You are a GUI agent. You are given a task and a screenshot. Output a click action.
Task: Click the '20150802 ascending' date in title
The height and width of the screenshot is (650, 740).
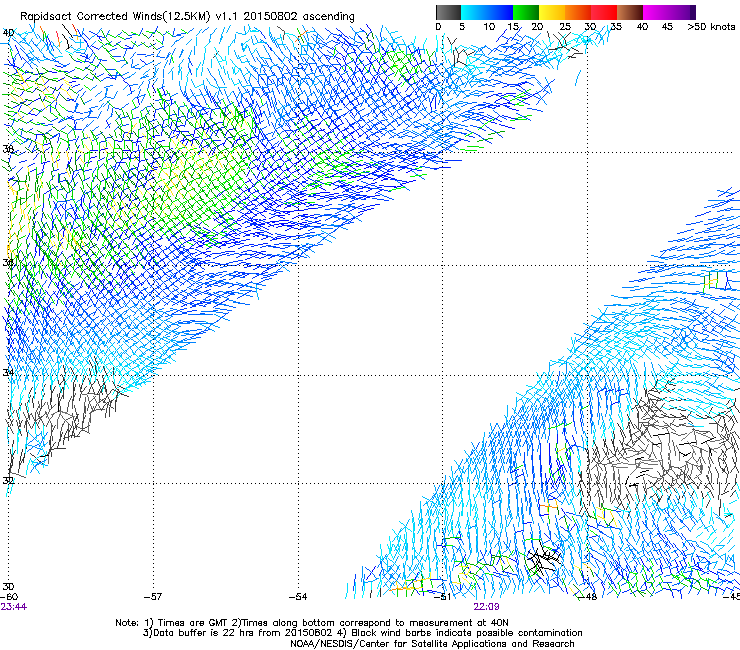click(299, 16)
